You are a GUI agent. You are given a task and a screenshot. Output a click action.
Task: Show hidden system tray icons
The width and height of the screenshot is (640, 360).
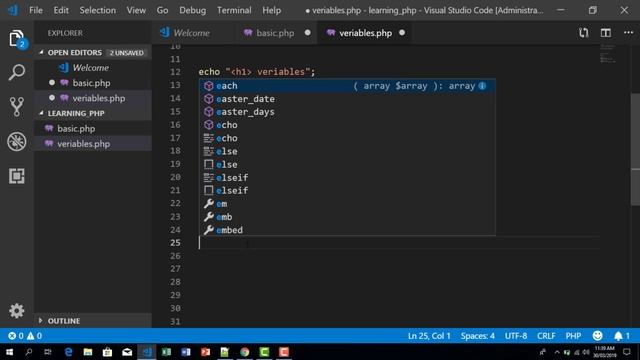pos(557,352)
